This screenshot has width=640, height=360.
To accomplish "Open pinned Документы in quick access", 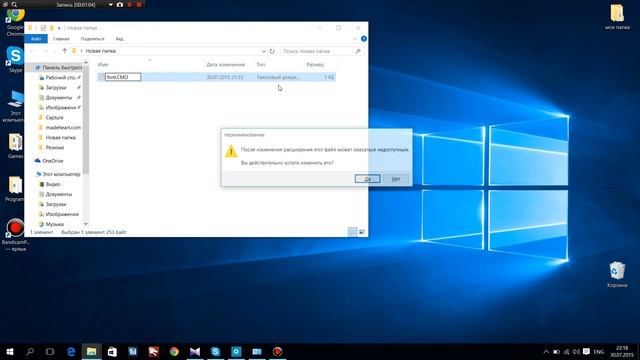I will 58,98.
